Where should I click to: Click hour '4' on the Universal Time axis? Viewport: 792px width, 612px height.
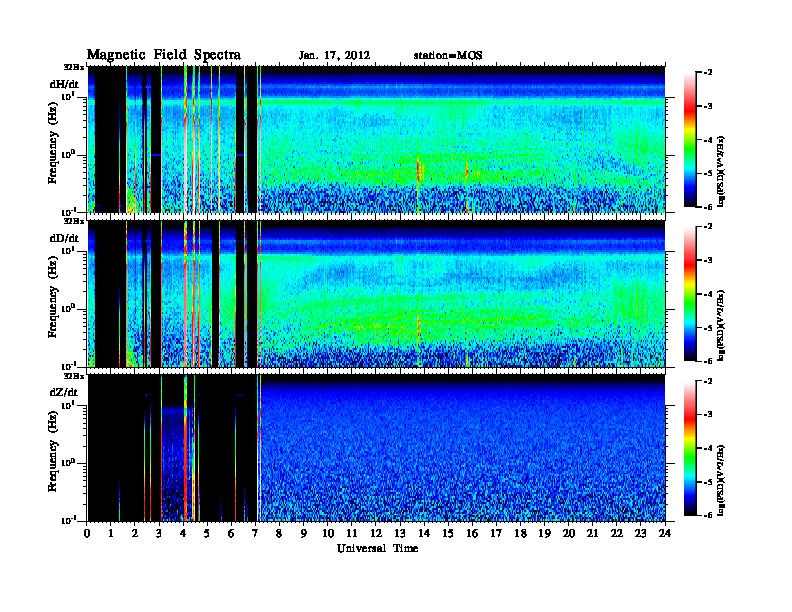[183, 533]
